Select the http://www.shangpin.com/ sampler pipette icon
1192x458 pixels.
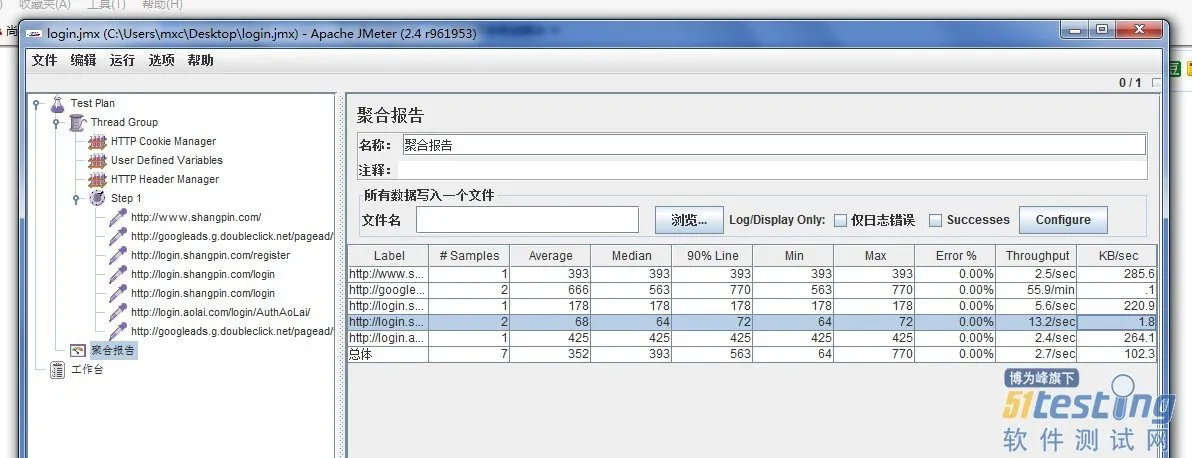(117, 218)
